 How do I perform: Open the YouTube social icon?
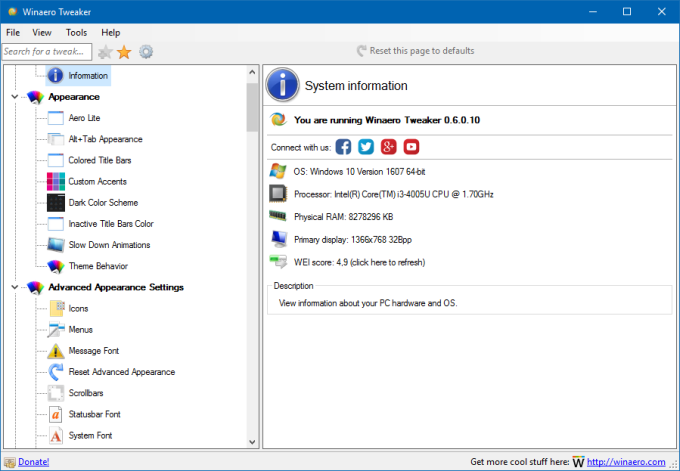[411, 147]
